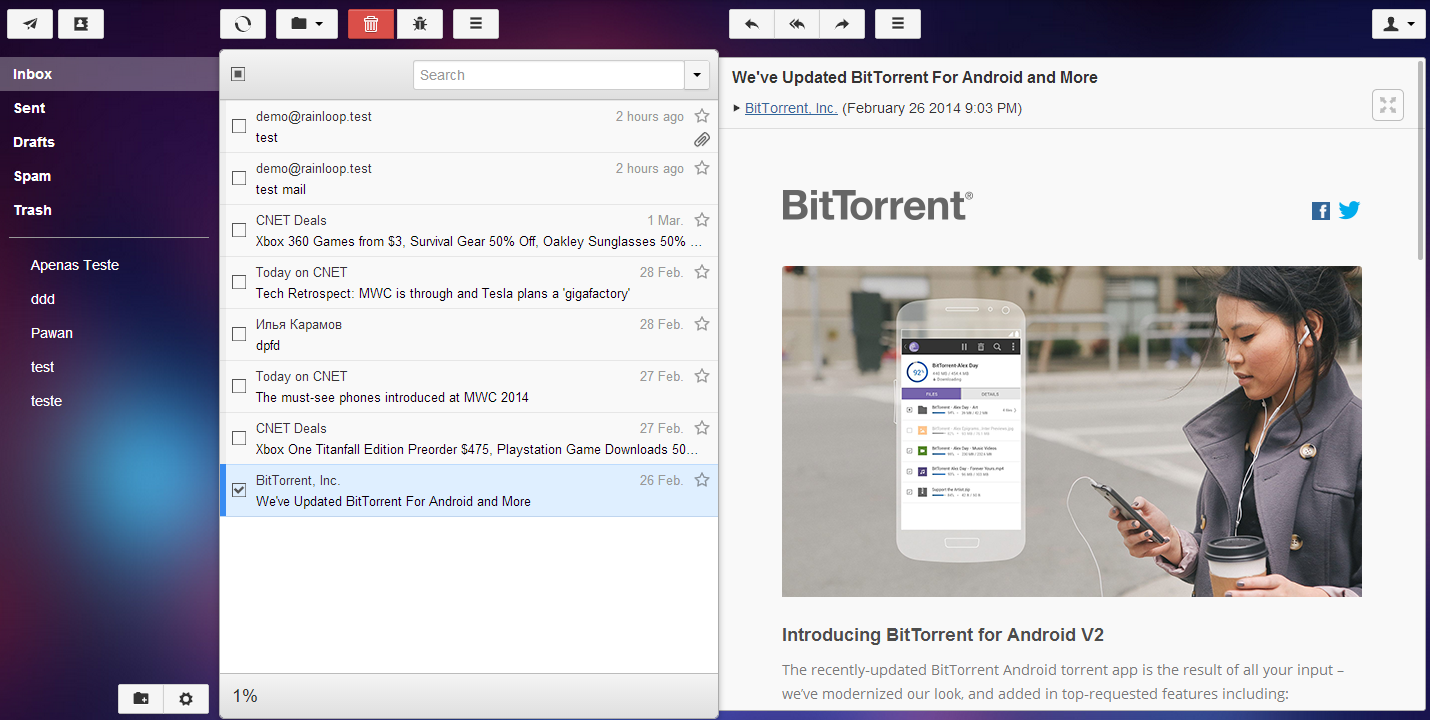Reply to the BitTorrent message
1430x720 pixels.
click(x=750, y=23)
